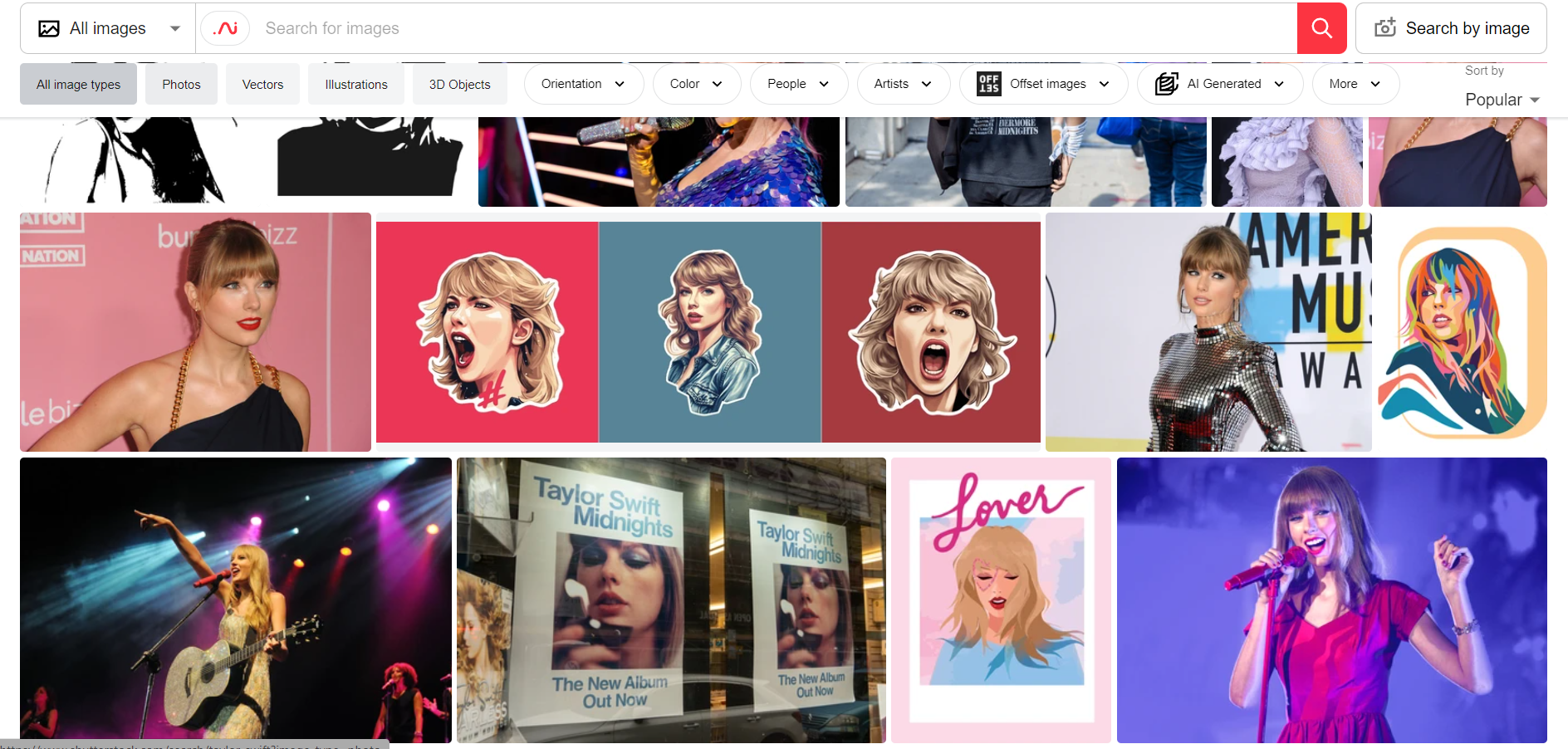The height and width of the screenshot is (749, 1568).
Task: Open the People filter dropdown
Action: [x=799, y=84]
